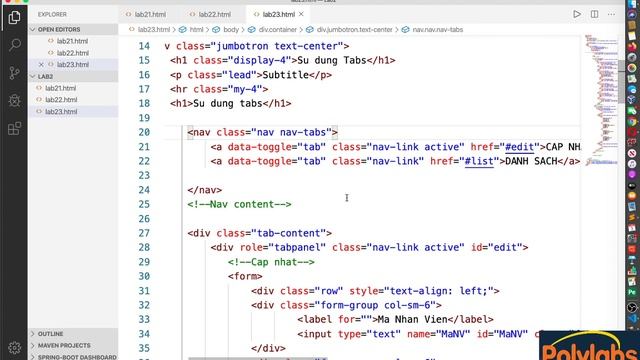The height and width of the screenshot is (360, 640).
Task: Click the '<form>' opening tag
Action: 245,276
